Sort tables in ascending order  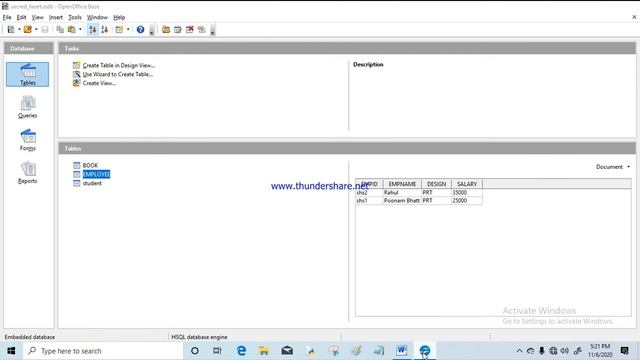click(93, 29)
